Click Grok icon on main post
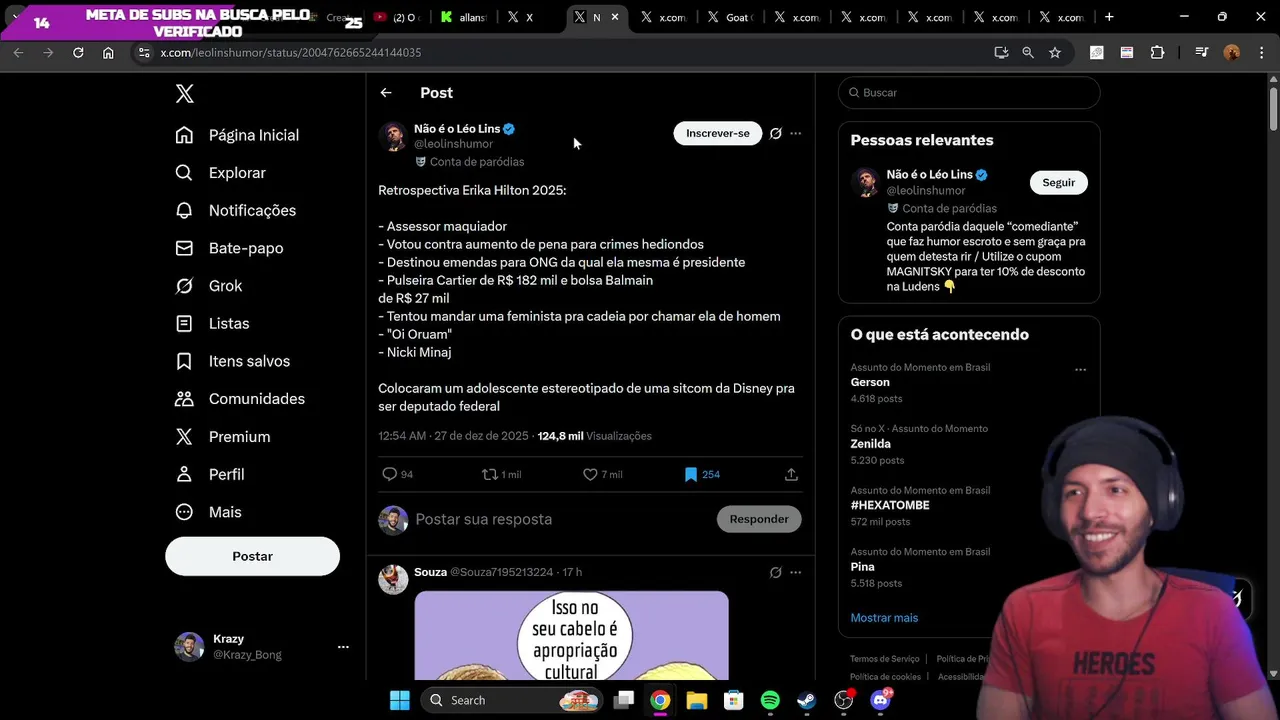 click(775, 133)
